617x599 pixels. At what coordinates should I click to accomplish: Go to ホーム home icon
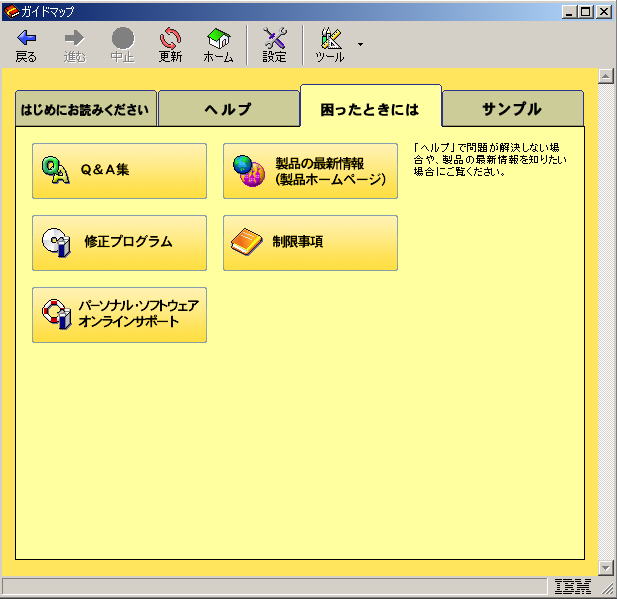tap(218, 38)
